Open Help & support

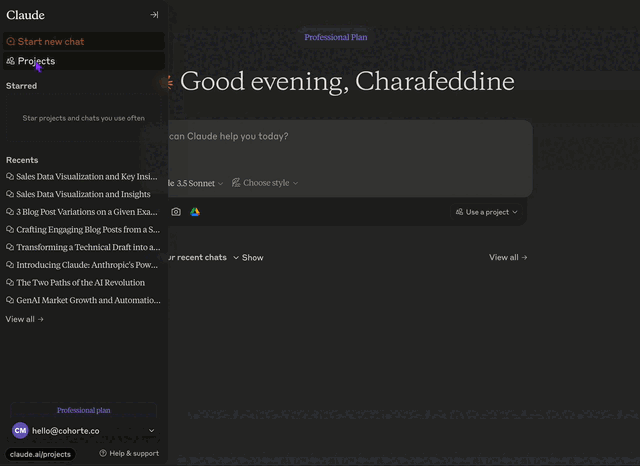129,453
